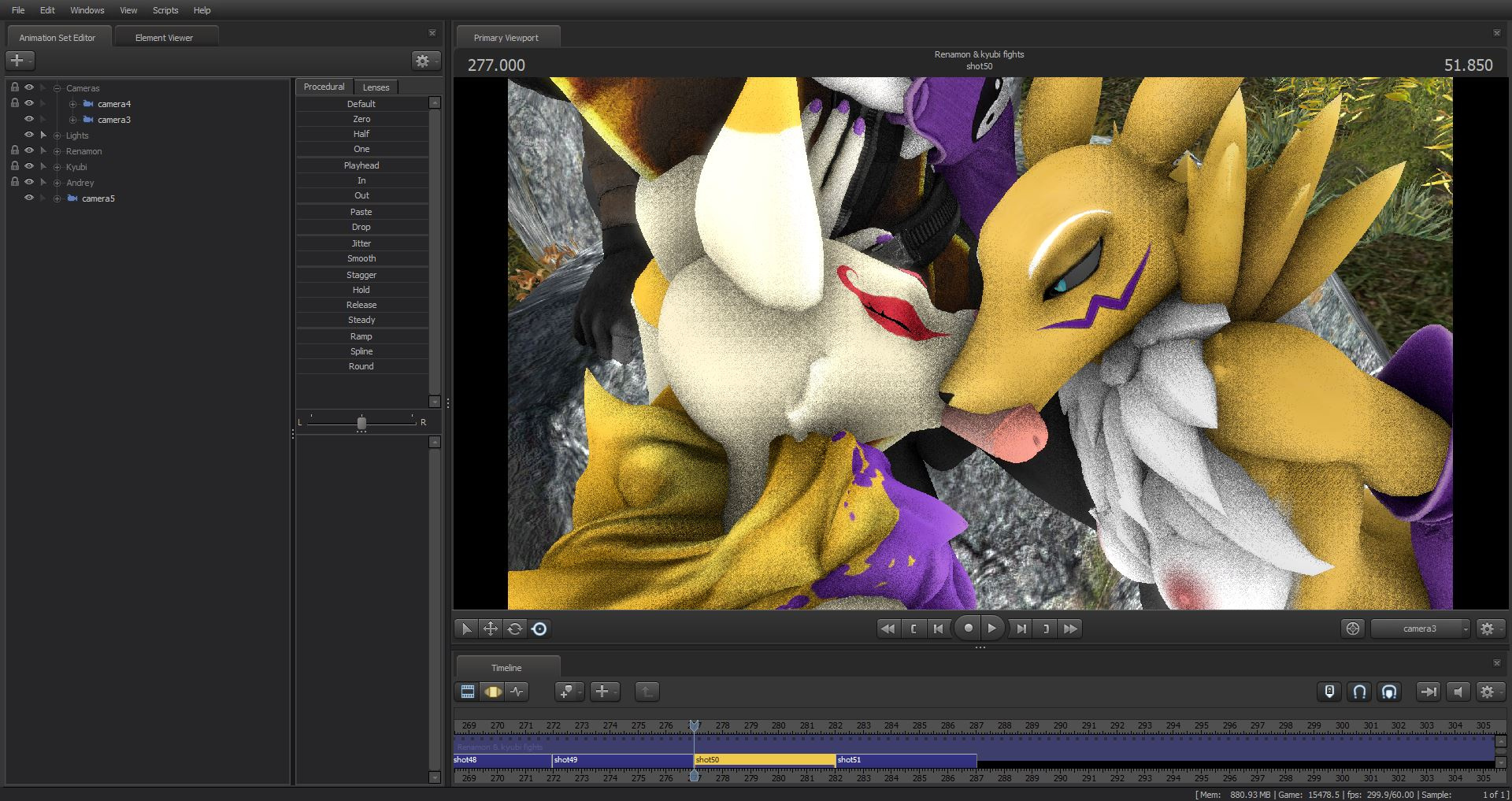This screenshot has height=801, width=1512.
Task: Expand the Lights tree node
Action: (x=57, y=135)
